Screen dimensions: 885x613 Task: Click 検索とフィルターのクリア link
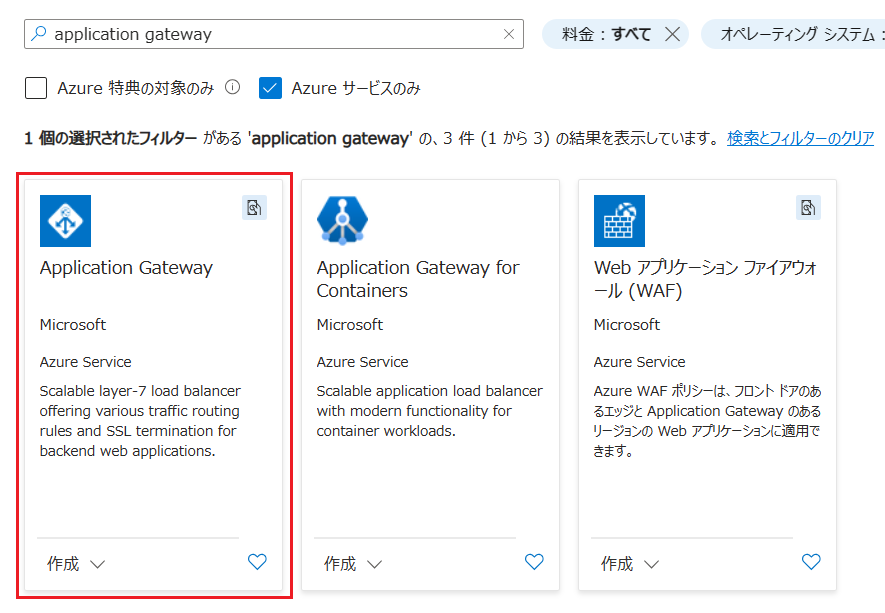click(800, 138)
